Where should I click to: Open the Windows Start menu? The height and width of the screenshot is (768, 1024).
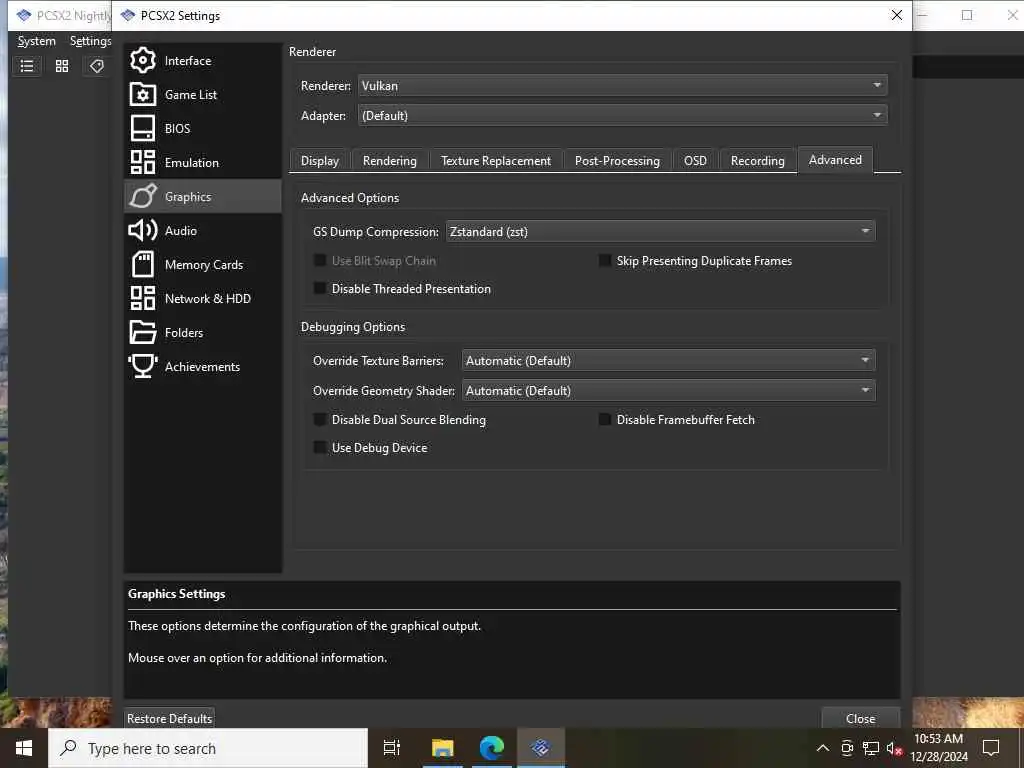pos(24,748)
